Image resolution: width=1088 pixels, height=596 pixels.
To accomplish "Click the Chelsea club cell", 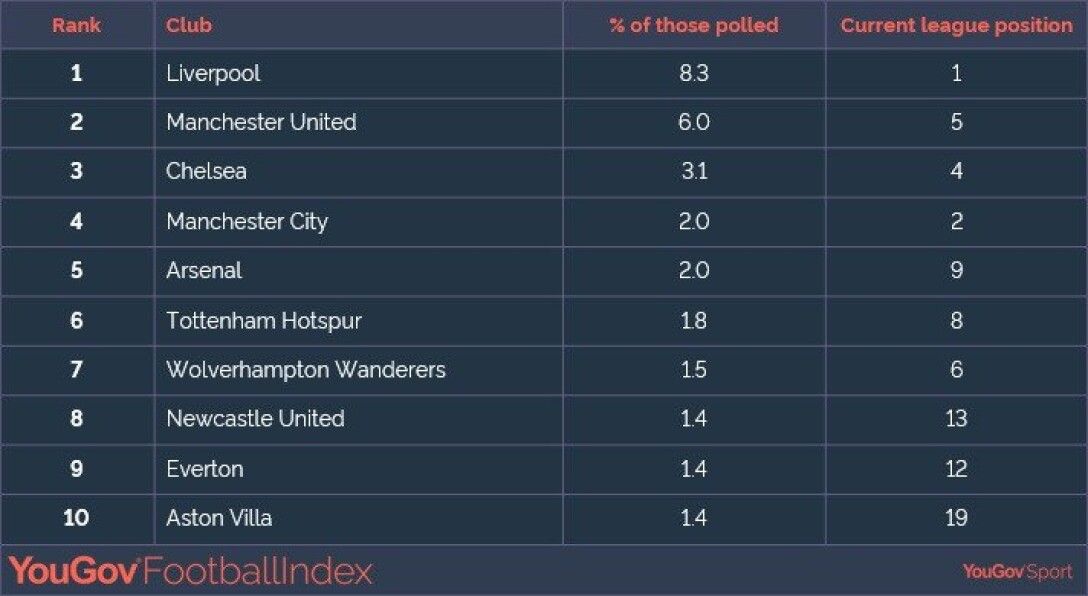I will tap(206, 172).
